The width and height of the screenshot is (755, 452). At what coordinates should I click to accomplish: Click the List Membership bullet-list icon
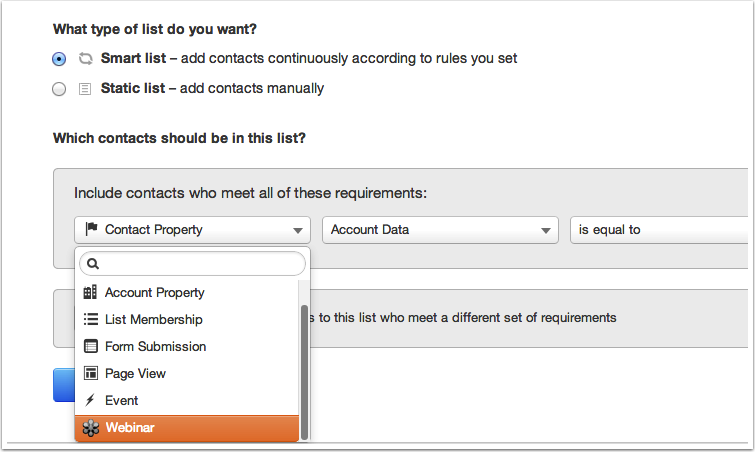click(91, 319)
